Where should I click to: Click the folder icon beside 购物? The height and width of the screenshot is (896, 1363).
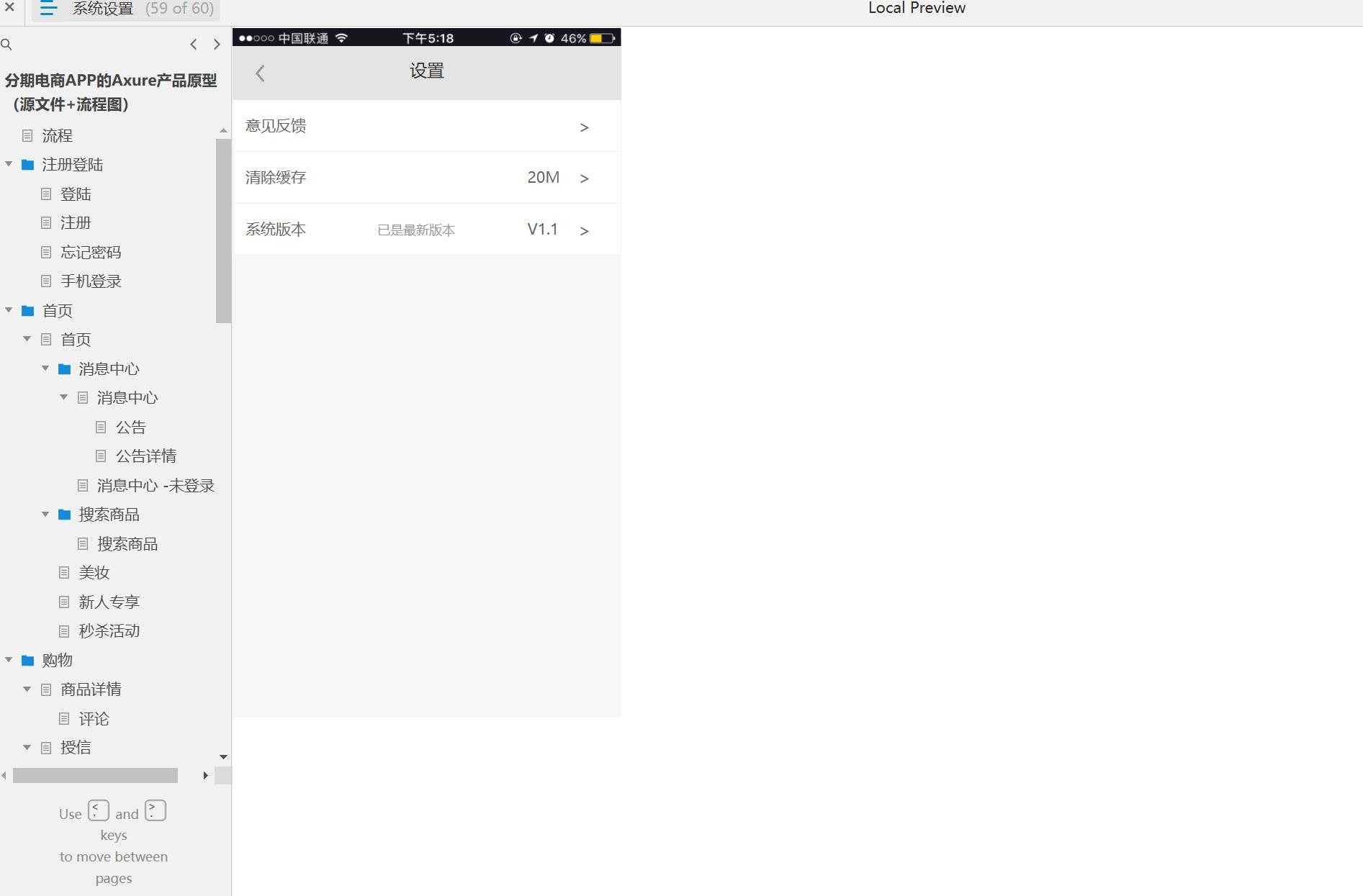28,660
